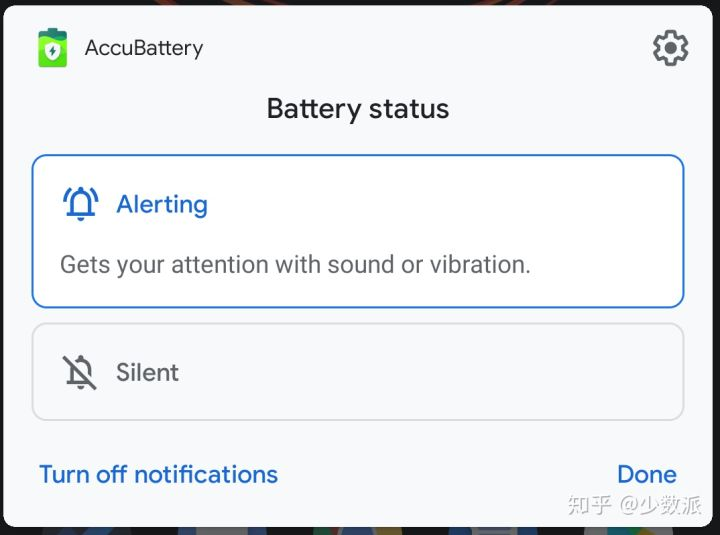
Task: Tap the ringing bell icon beside Alerting
Action: 80,204
